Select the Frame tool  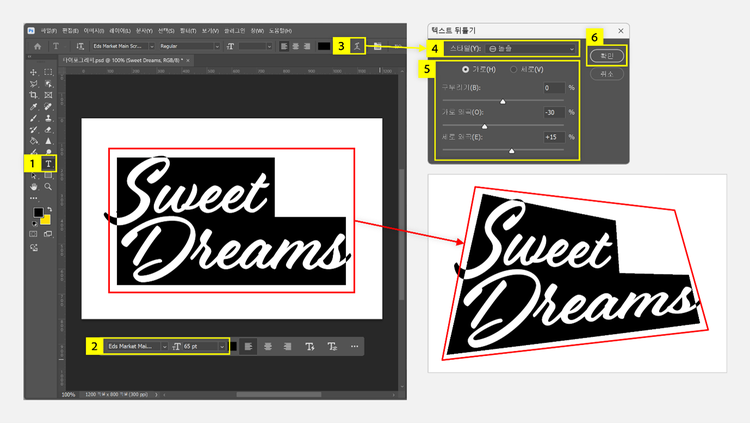[48, 95]
